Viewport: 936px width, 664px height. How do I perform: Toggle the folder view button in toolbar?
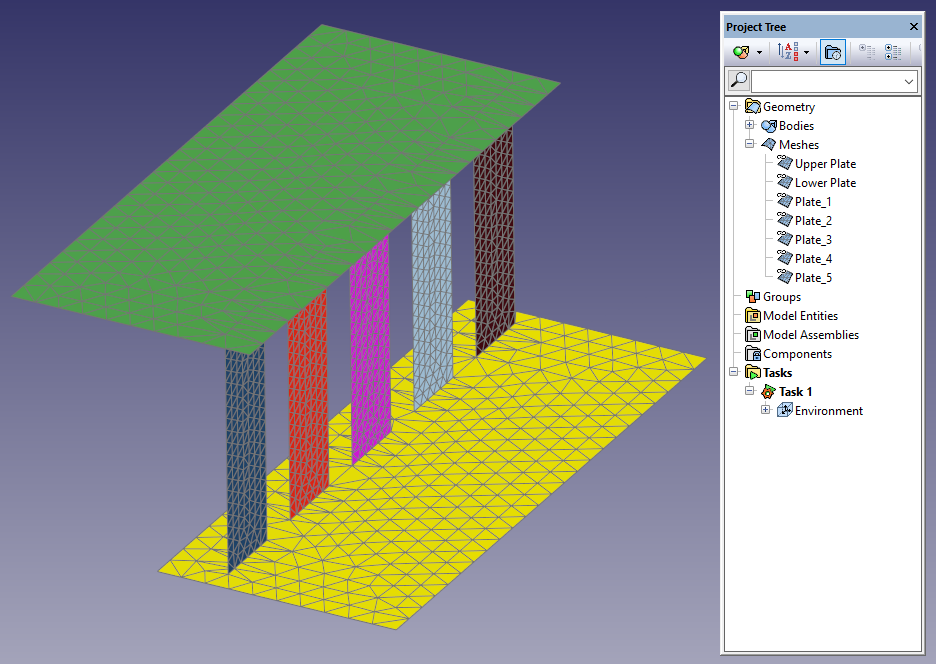click(x=833, y=52)
